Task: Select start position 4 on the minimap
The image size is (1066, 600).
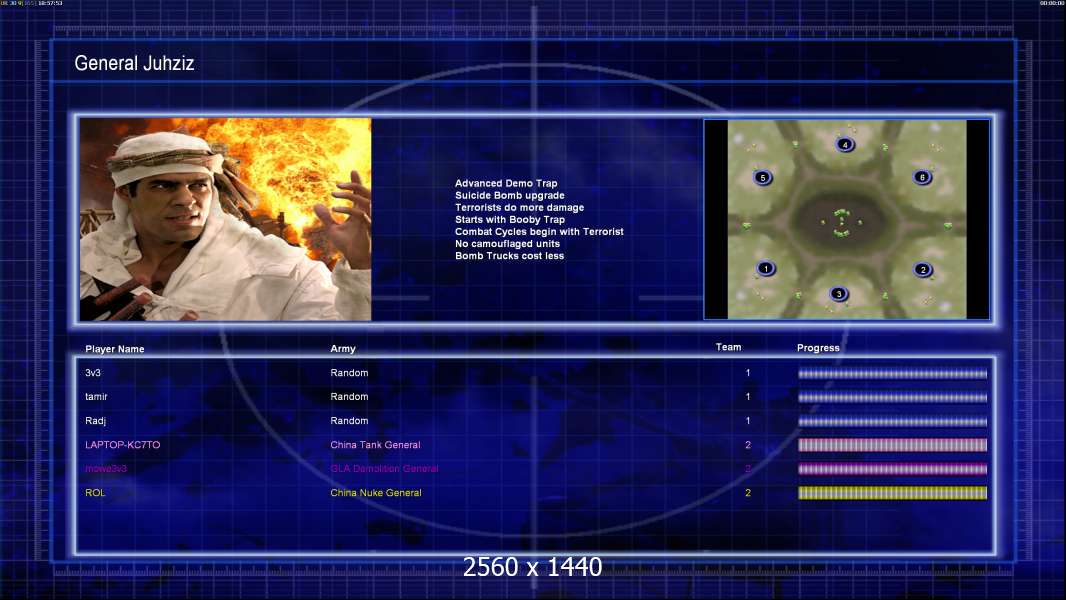Action: point(845,145)
